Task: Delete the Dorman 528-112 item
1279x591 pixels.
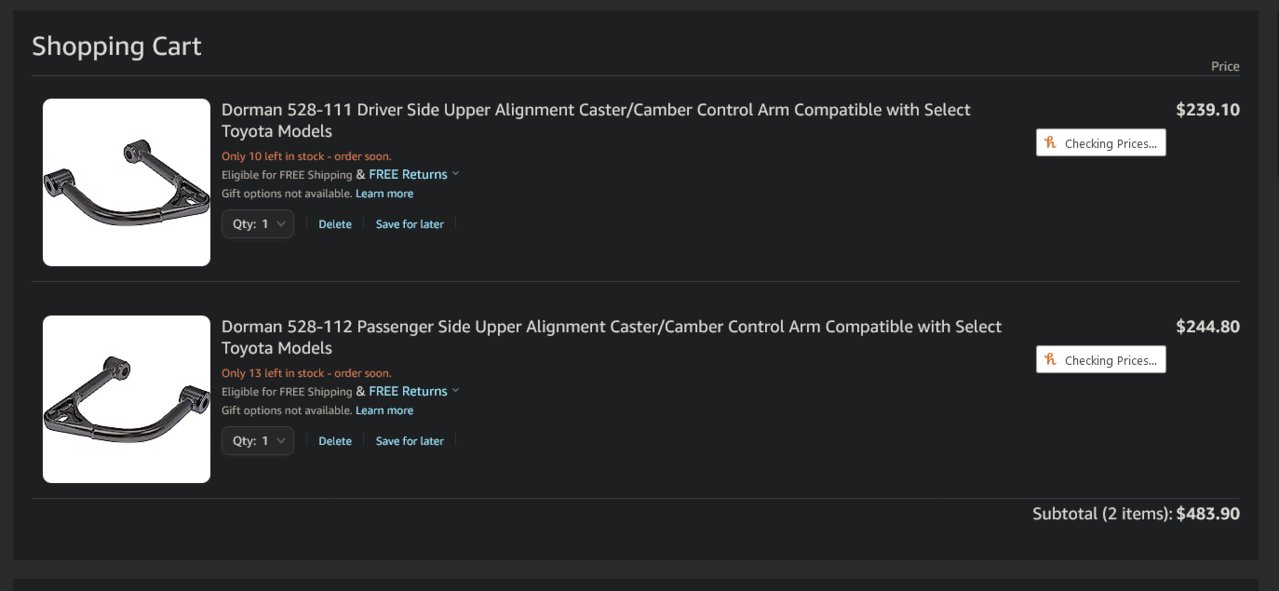Action: (335, 441)
